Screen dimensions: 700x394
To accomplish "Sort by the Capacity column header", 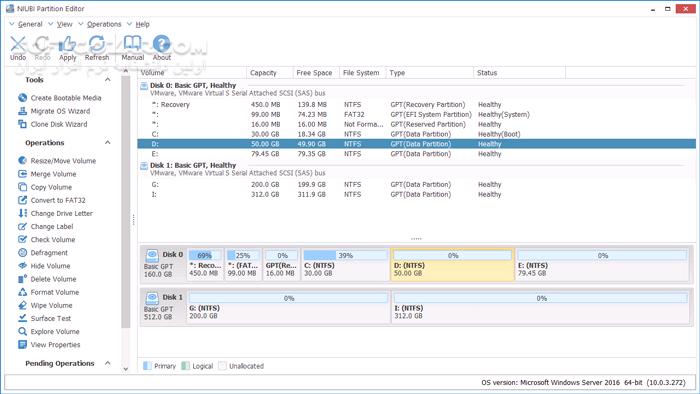I will [270, 73].
